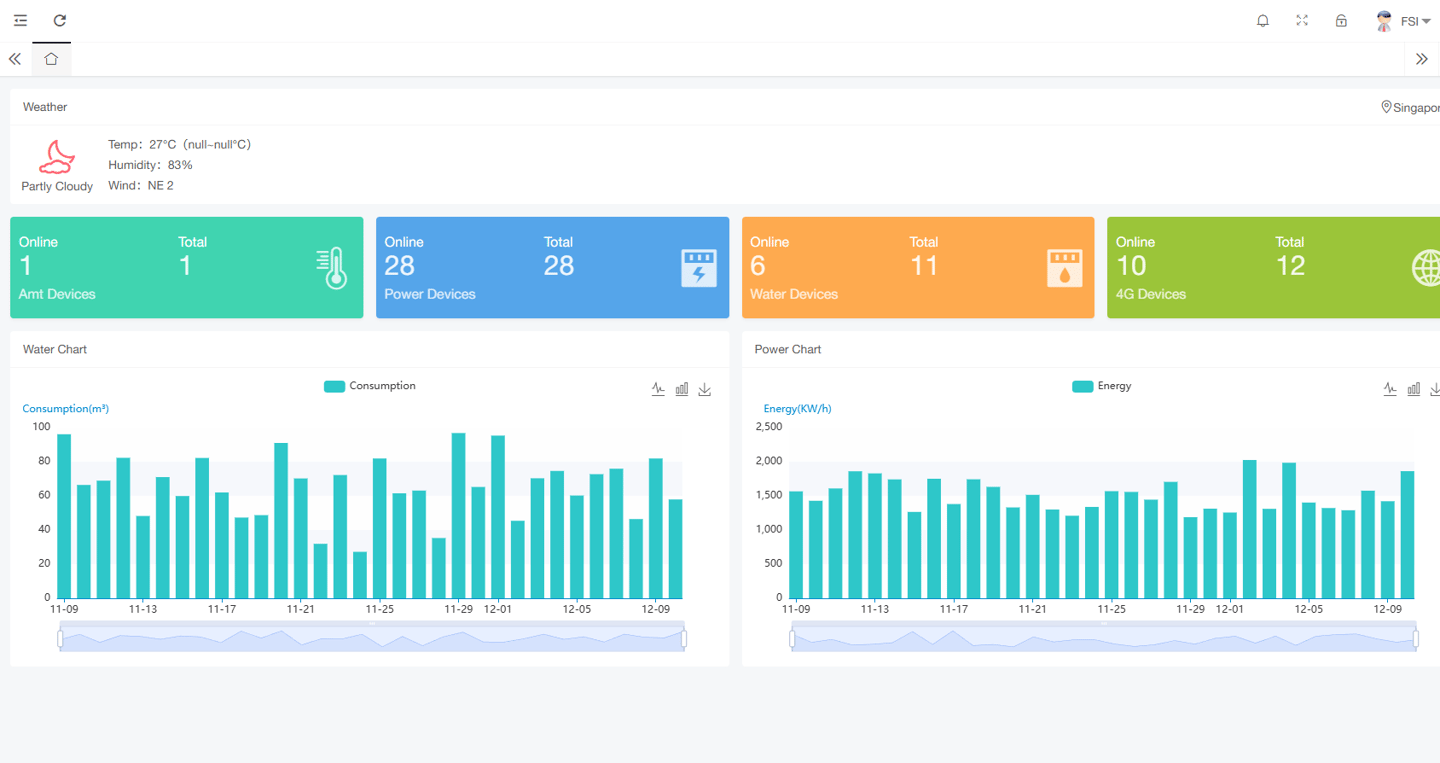The height and width of the screenshot is (763, 1440).
Task: Download the Water Chart image
Action: click(705, 389)
